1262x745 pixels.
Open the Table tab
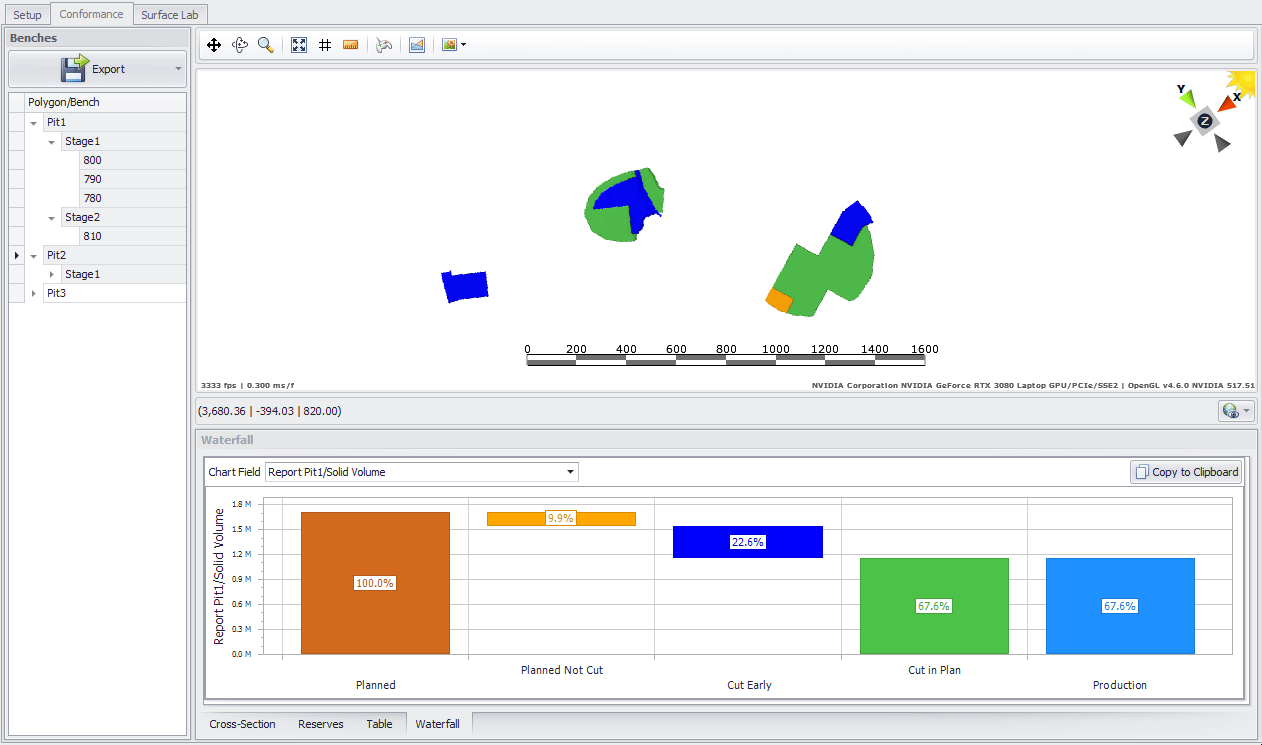coord(379,724)
